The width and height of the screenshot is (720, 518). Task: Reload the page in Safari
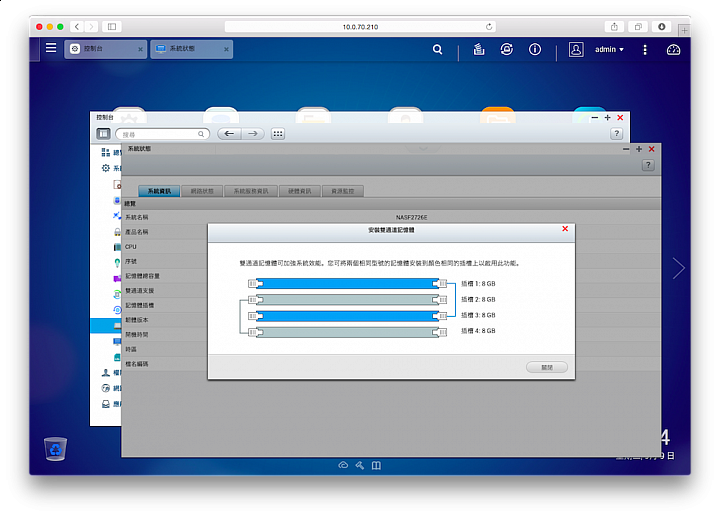(489, 27)
